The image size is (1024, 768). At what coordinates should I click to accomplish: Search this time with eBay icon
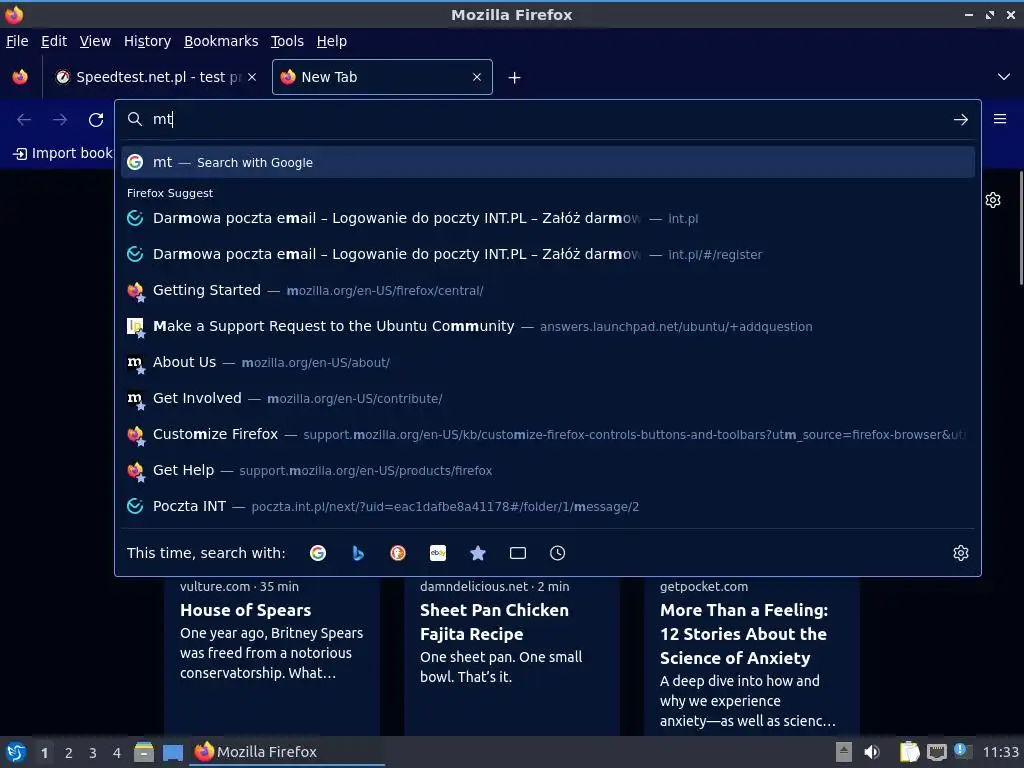point(438,553)
